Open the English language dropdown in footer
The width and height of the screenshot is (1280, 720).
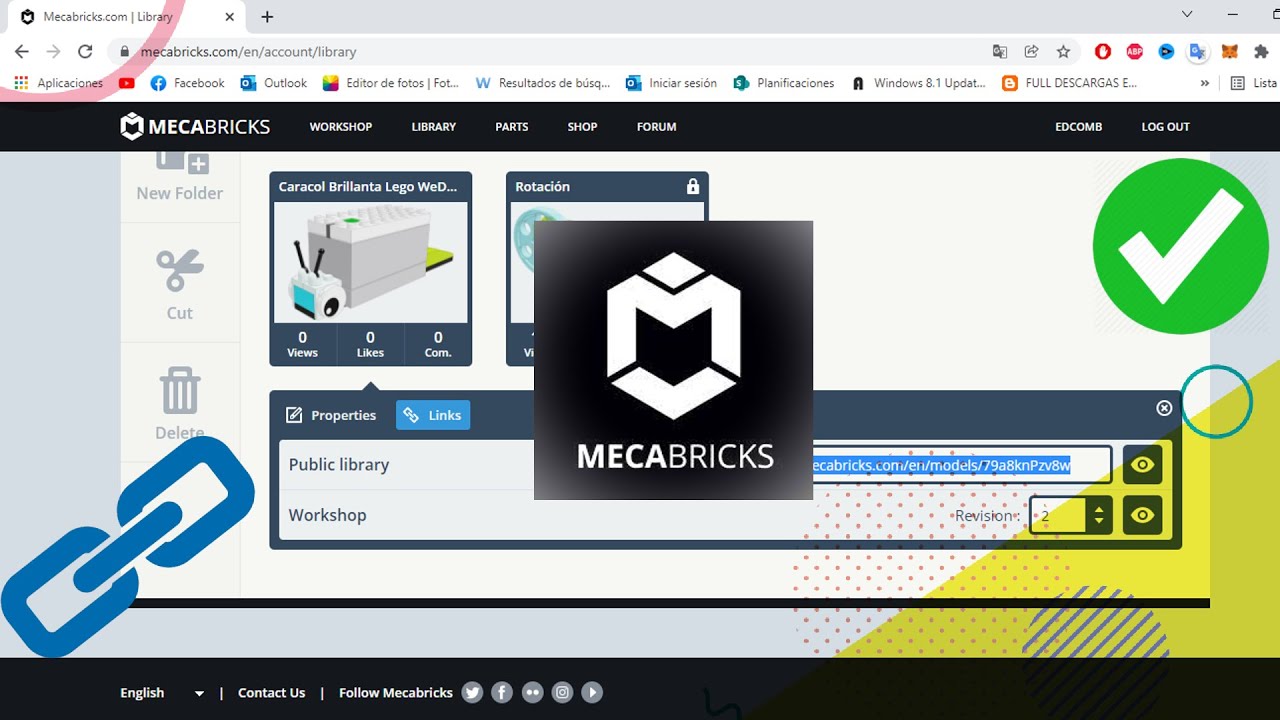[162, 692]
